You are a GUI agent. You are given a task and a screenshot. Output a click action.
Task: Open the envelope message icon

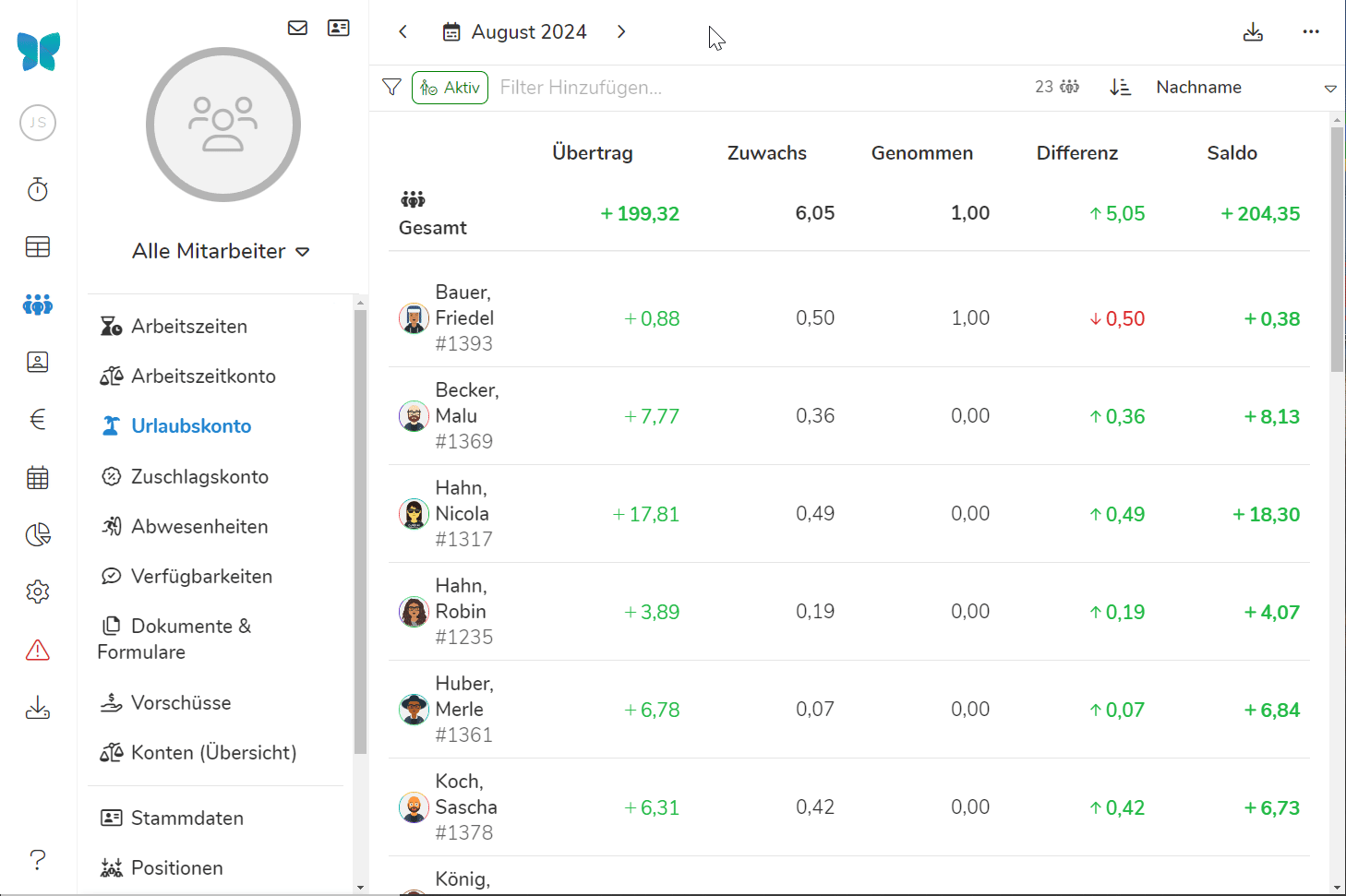[297, 28]
